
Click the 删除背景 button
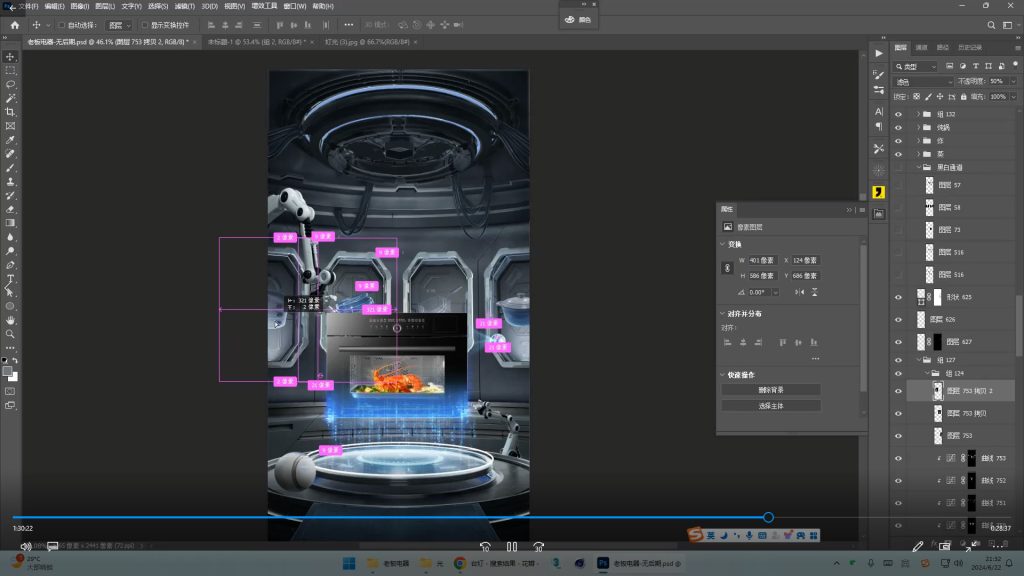coord(770,390)
